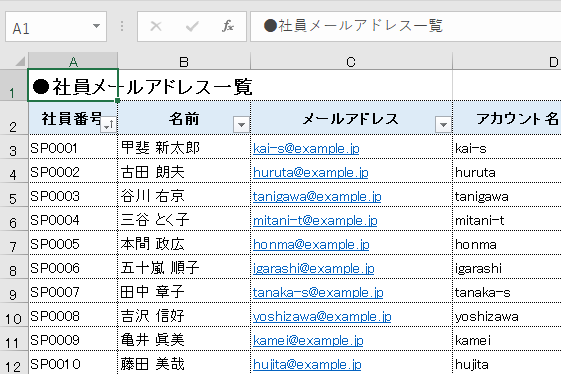Select the column B header
The width and height of the screenshot is (561, 374).
(x=184, y=61)
